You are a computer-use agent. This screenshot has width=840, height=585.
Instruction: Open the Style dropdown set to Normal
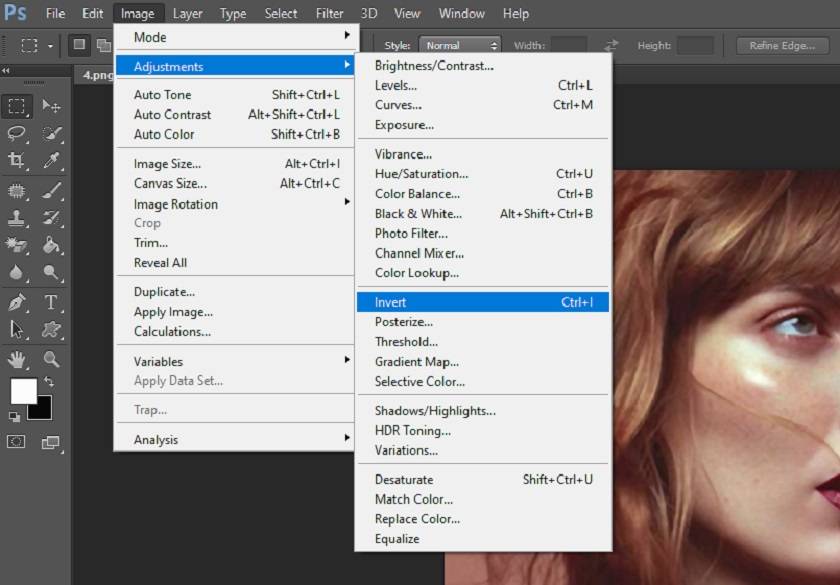(x=459, y=46)
